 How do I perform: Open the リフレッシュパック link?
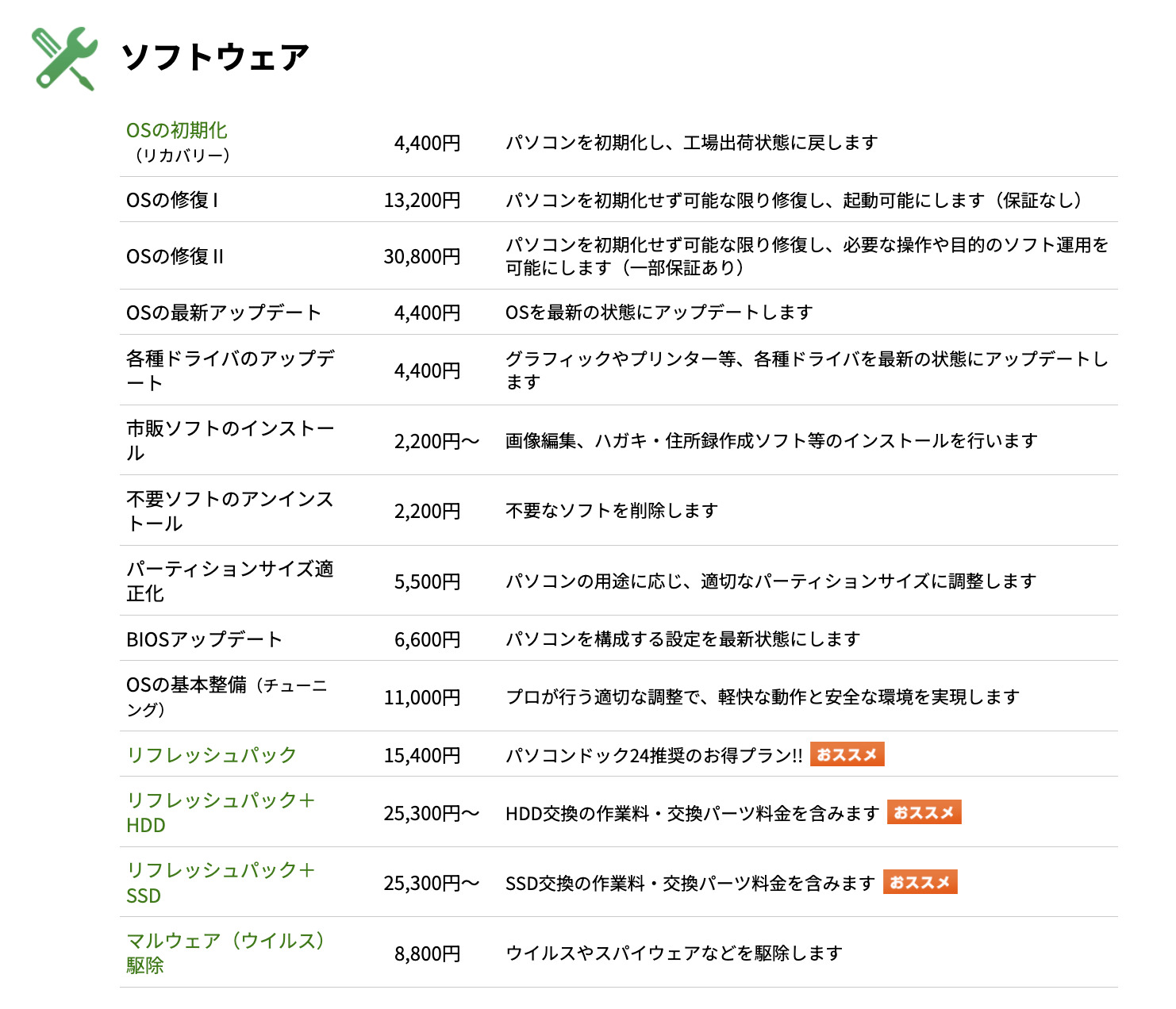click(x=211, y=755)
